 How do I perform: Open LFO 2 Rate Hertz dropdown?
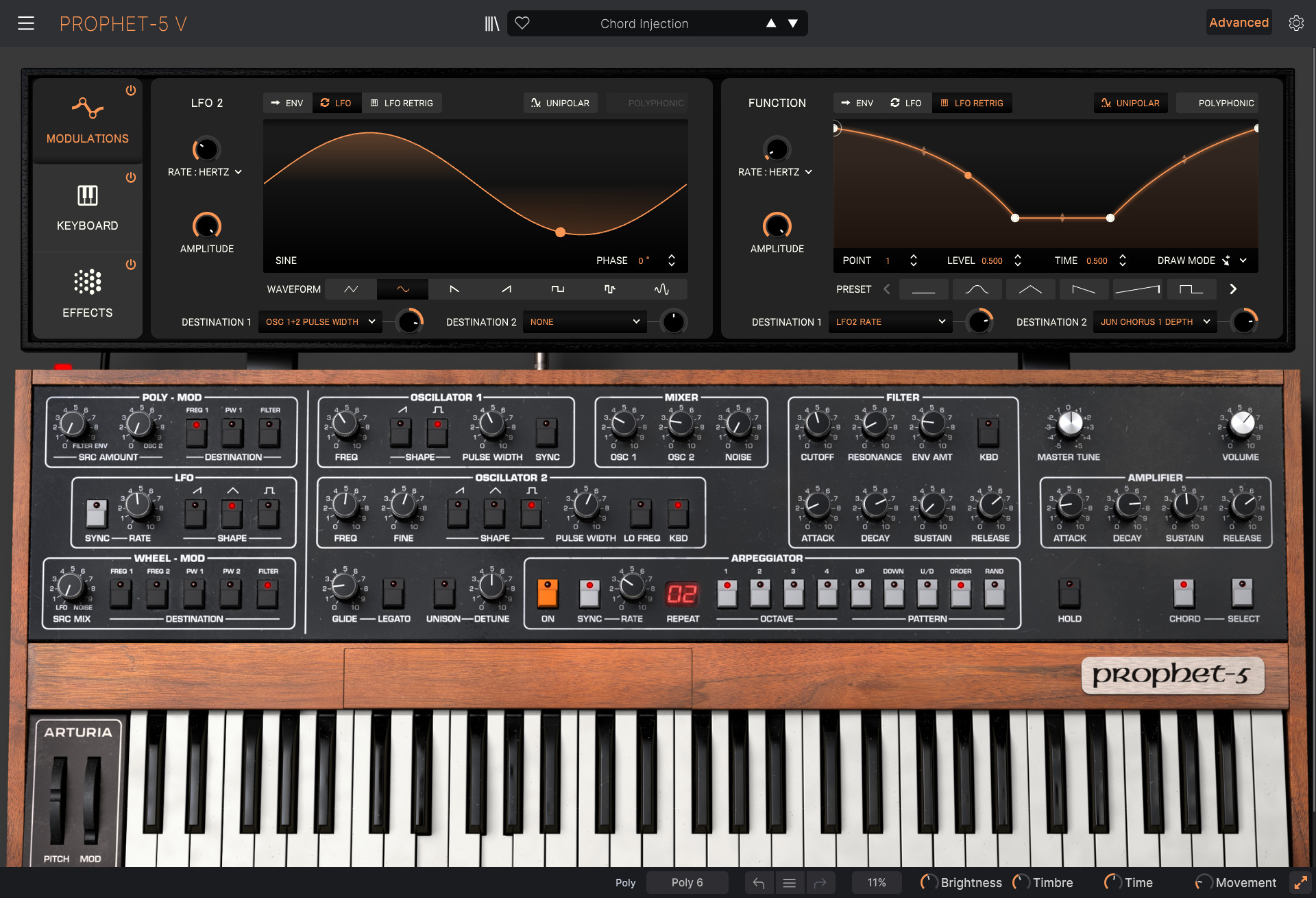pos(205,172)
